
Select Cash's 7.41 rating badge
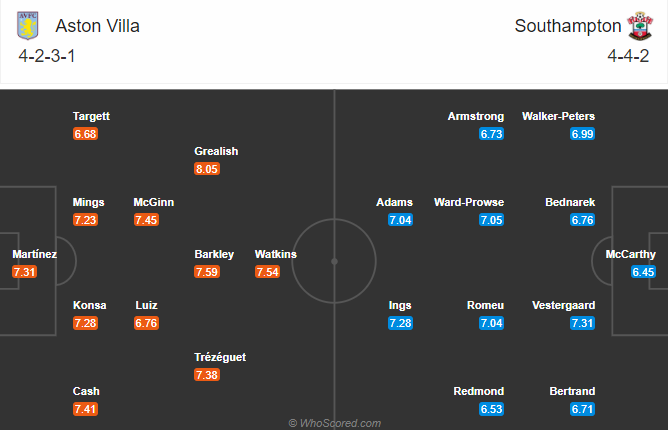coord(85,409)
